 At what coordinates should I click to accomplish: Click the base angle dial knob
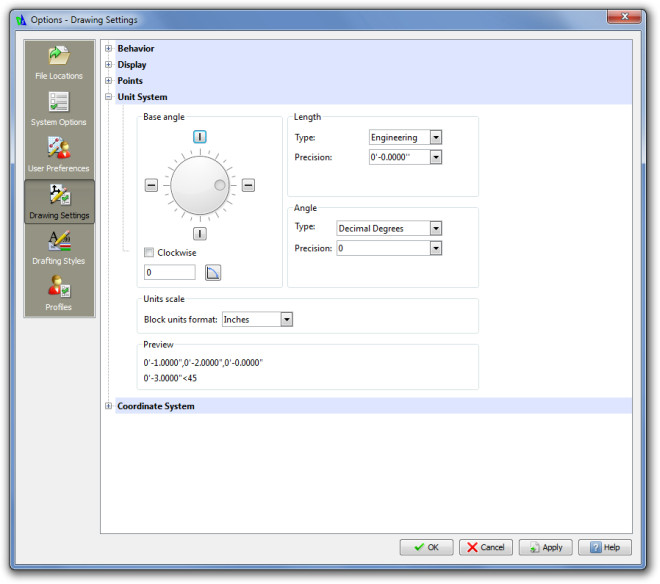[200, 185]
